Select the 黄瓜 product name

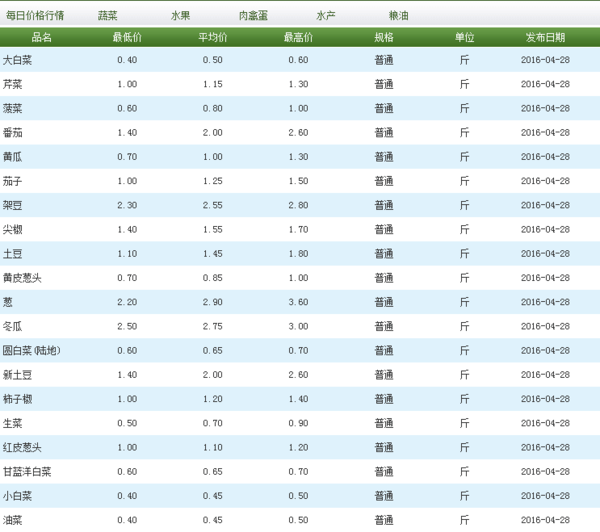coord(12,157)
